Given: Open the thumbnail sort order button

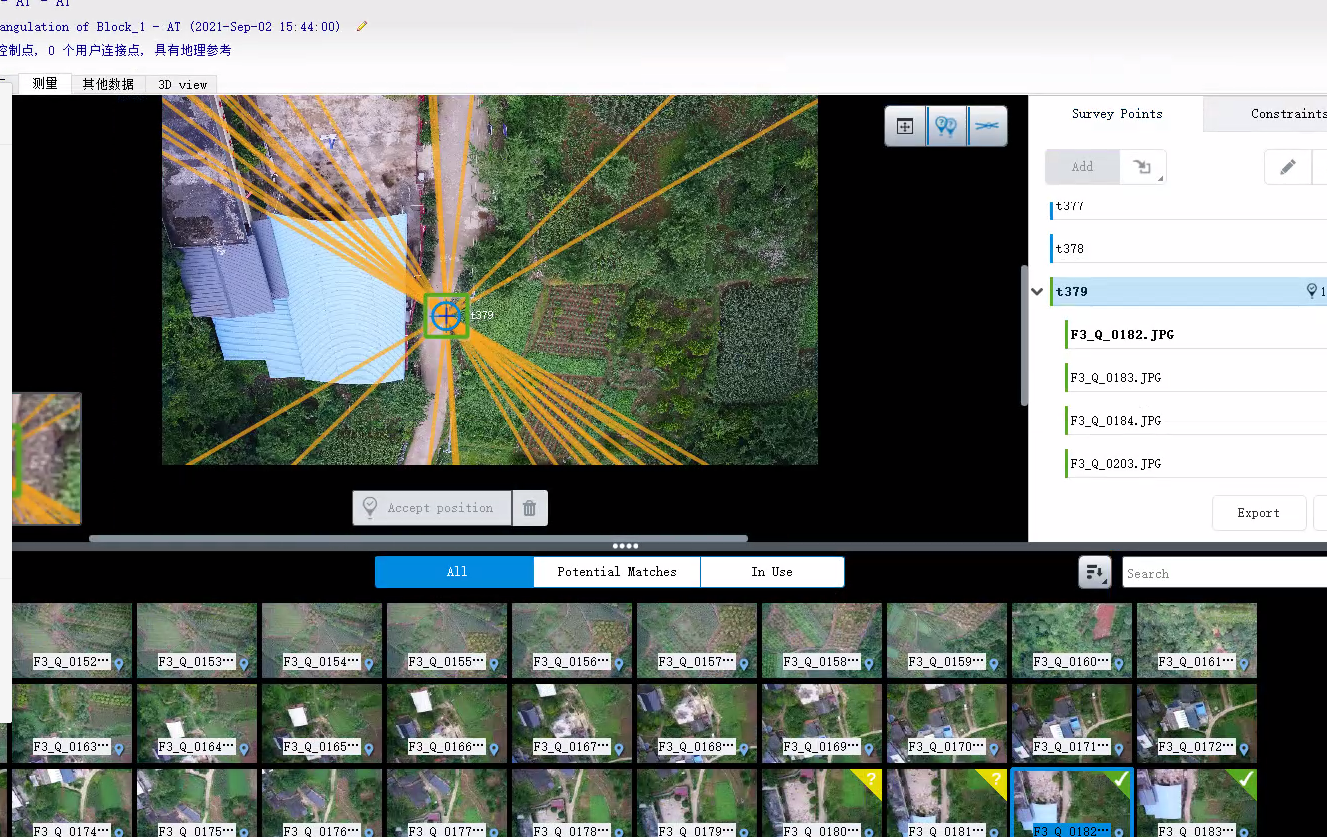Looking at the screenshot, I should tap(1095, 573).
